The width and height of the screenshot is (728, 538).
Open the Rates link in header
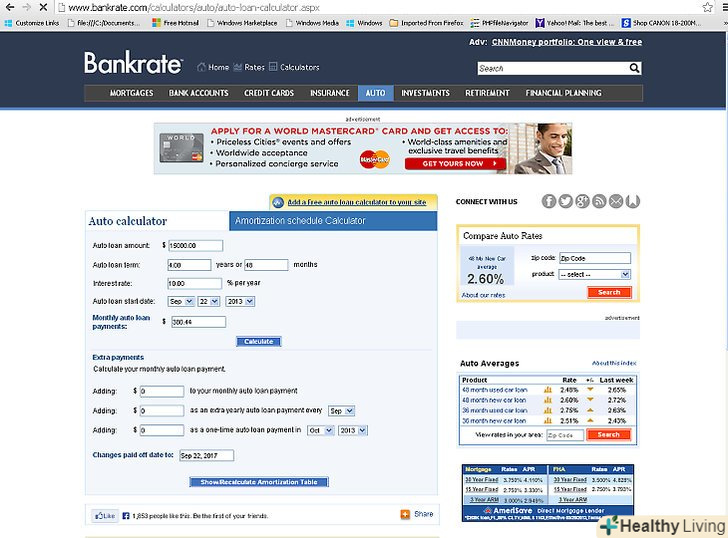pos(249,67)
